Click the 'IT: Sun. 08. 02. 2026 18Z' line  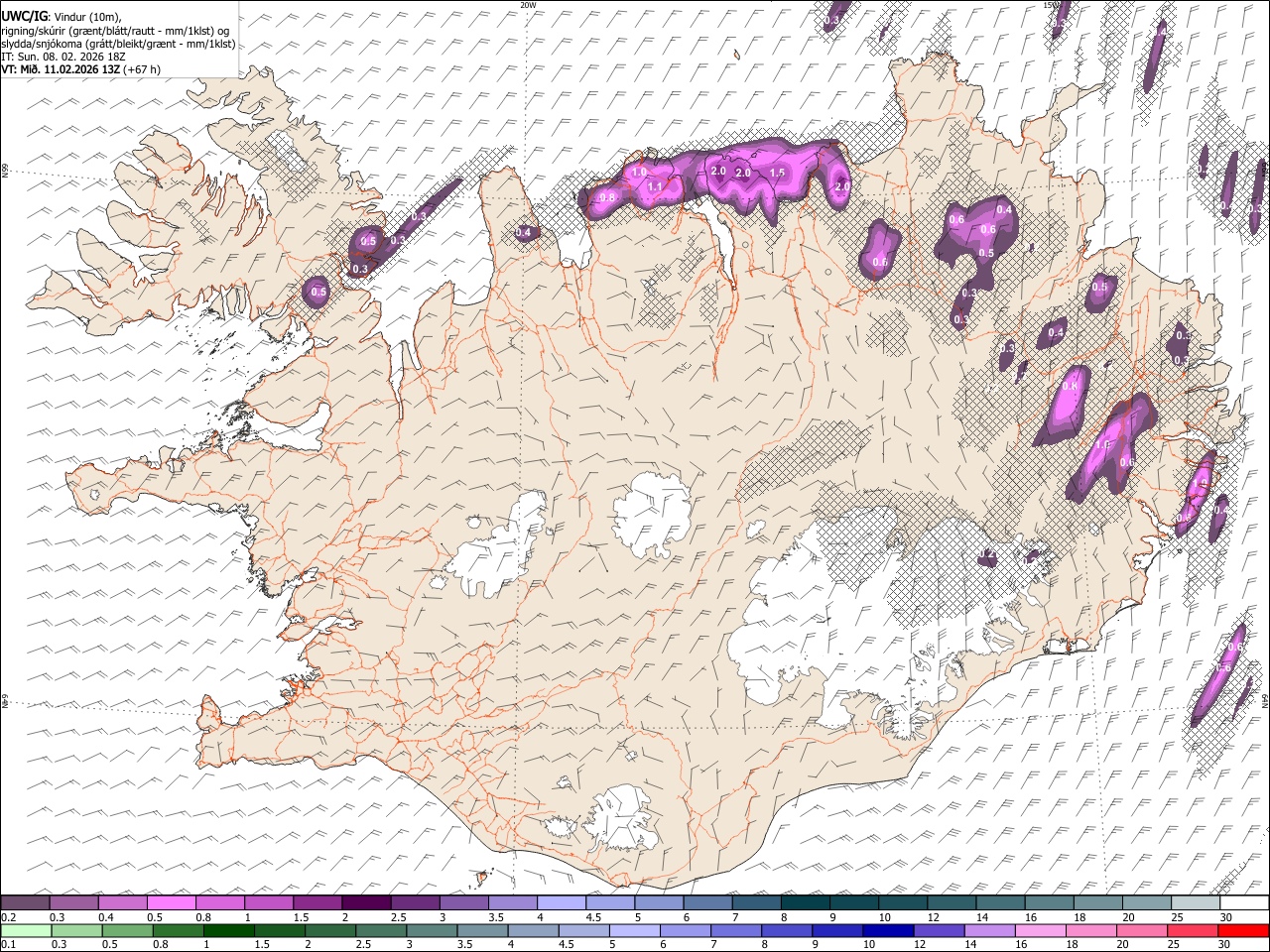click(64, 57)
